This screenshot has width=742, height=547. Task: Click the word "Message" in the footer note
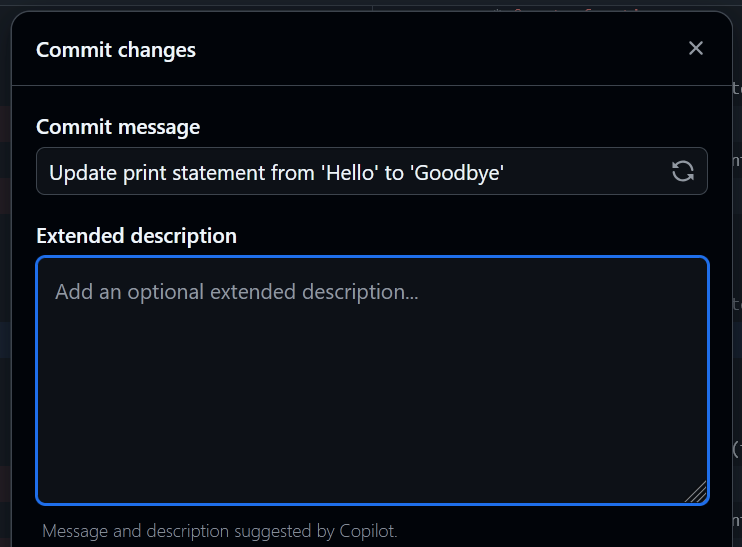pos(76,531)
